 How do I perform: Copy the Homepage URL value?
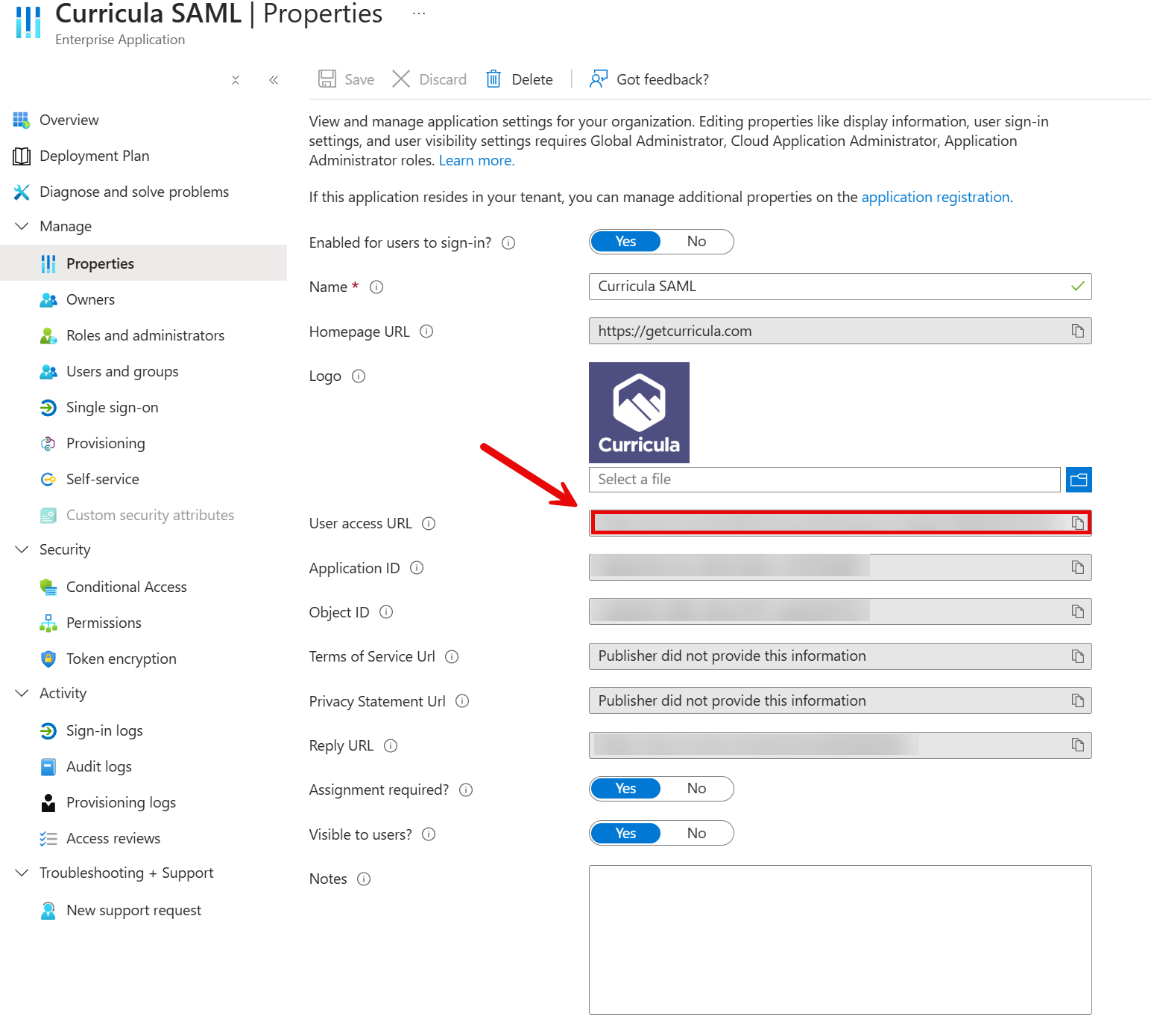coord(1077,330)
